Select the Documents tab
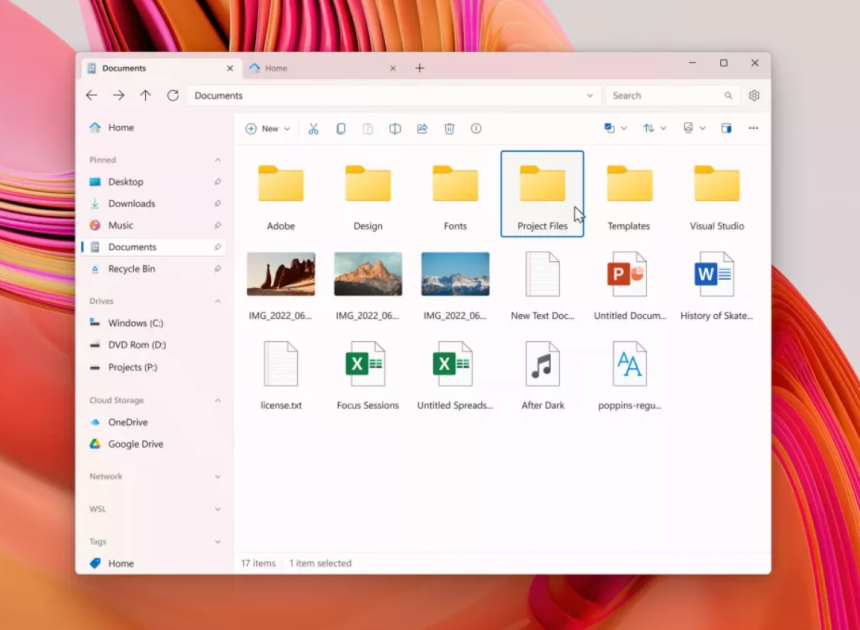This screenshot has height=630, width=860. click(x=160, y=68)
